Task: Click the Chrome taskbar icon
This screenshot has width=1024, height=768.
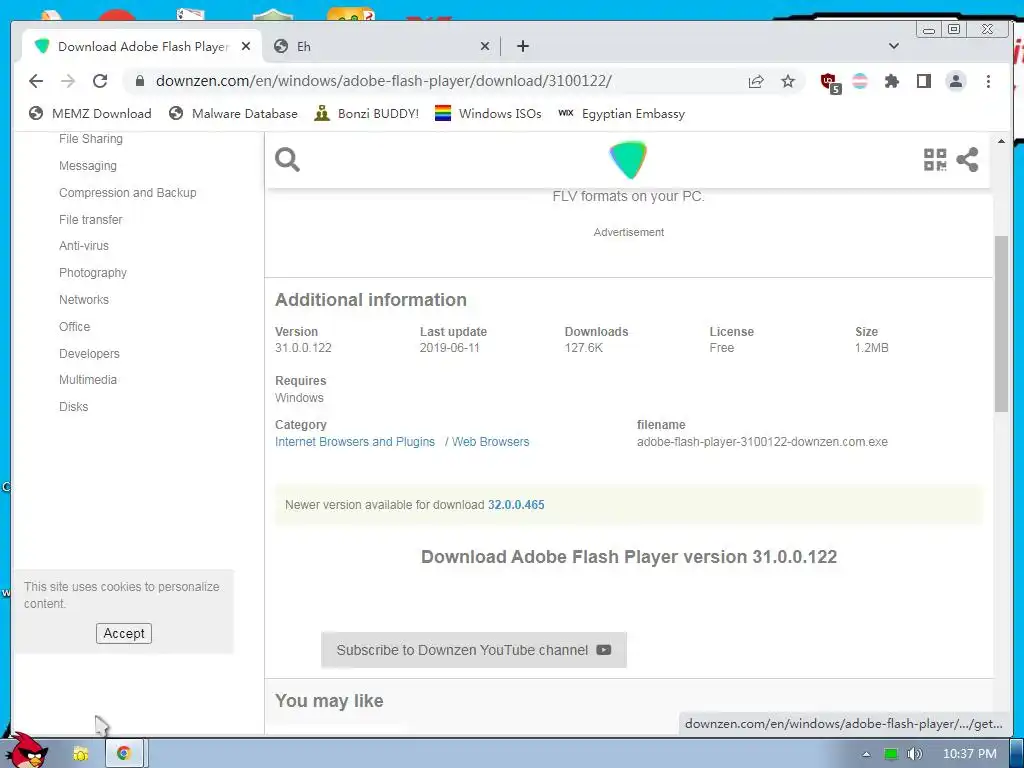Action: coord(124,754)
